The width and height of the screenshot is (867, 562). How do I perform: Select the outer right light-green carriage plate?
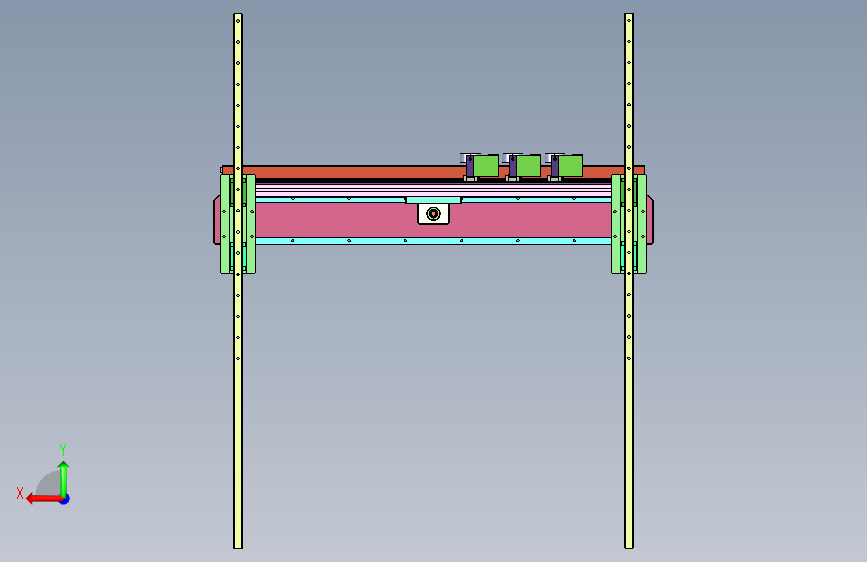click(642, 224)
